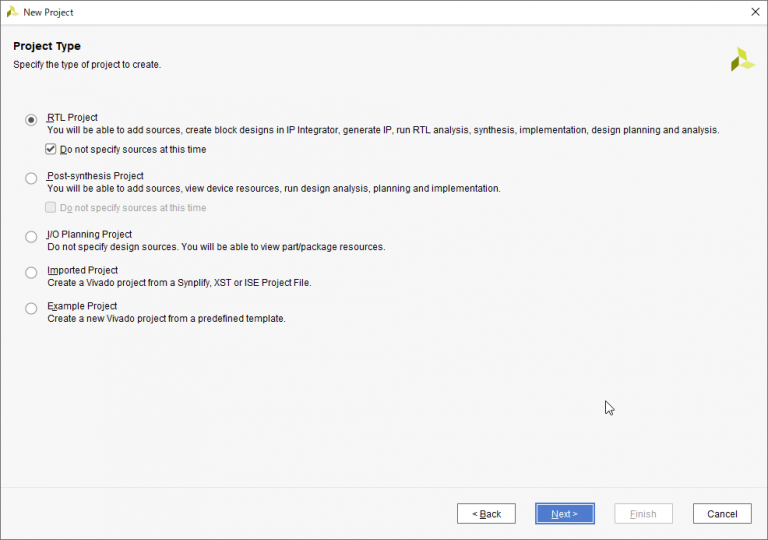Click the Xilinx logo in header
Screen dimensions: 768x540
coord(742,59)
